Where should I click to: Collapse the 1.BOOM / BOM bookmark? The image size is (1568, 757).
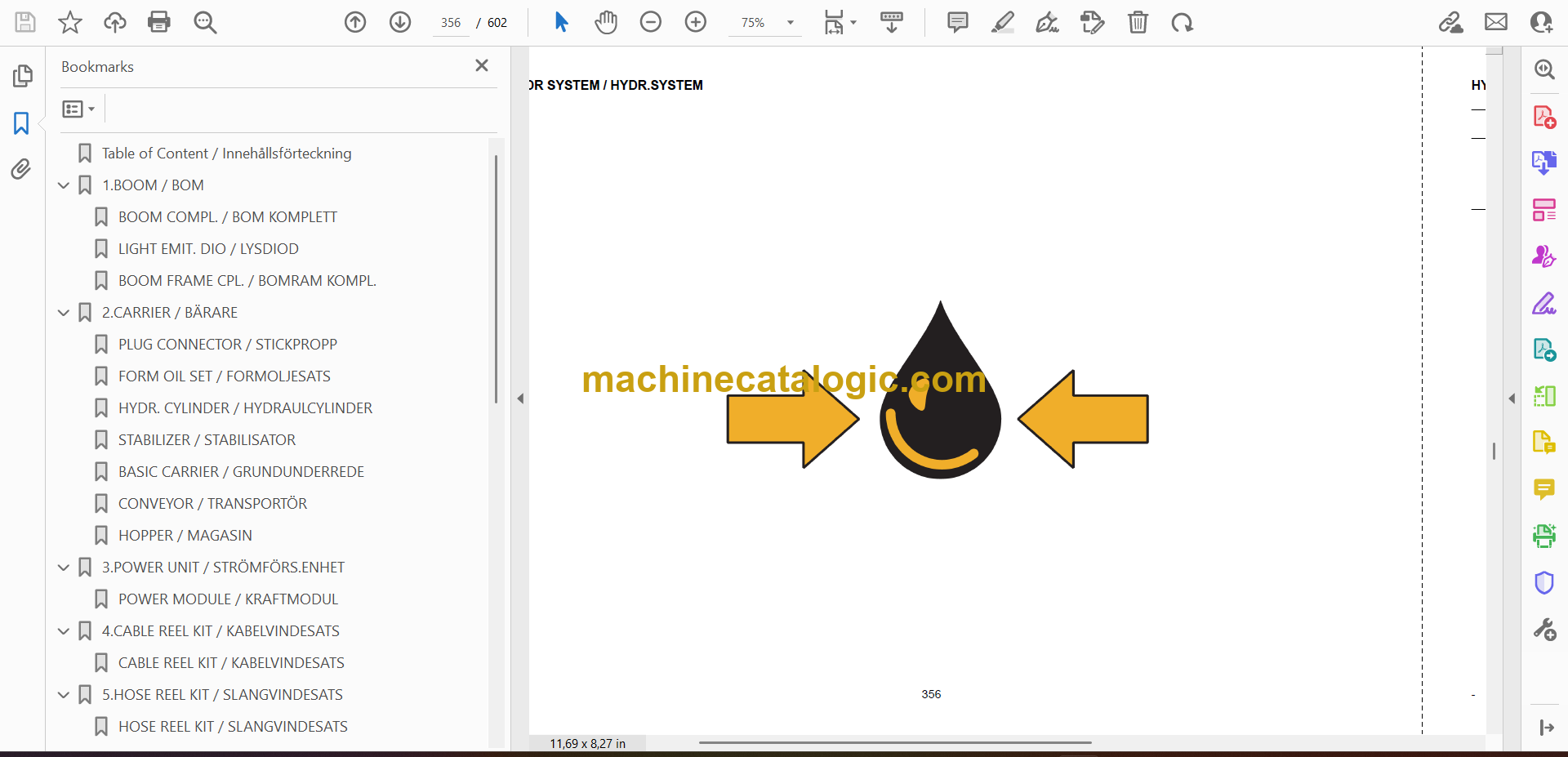(64, 185)
